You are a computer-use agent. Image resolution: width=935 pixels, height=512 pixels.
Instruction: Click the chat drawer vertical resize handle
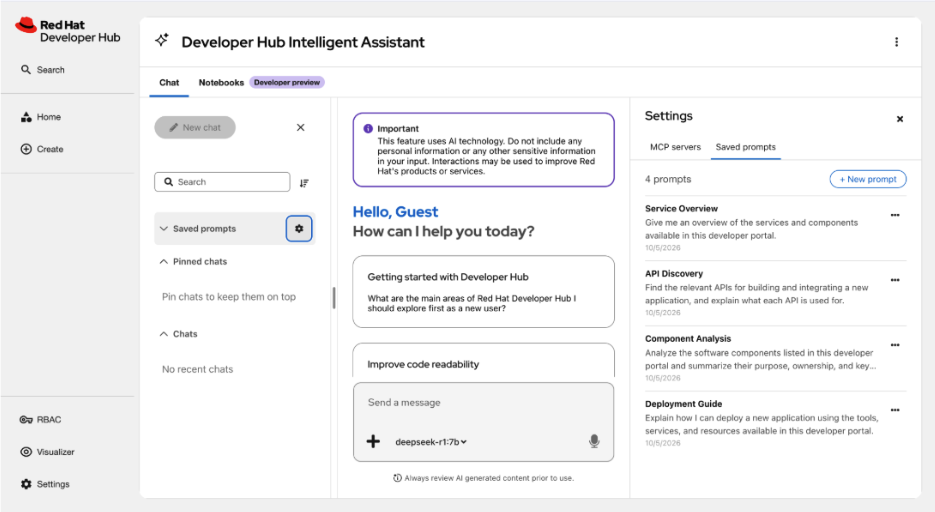click(x=334, y=298)
